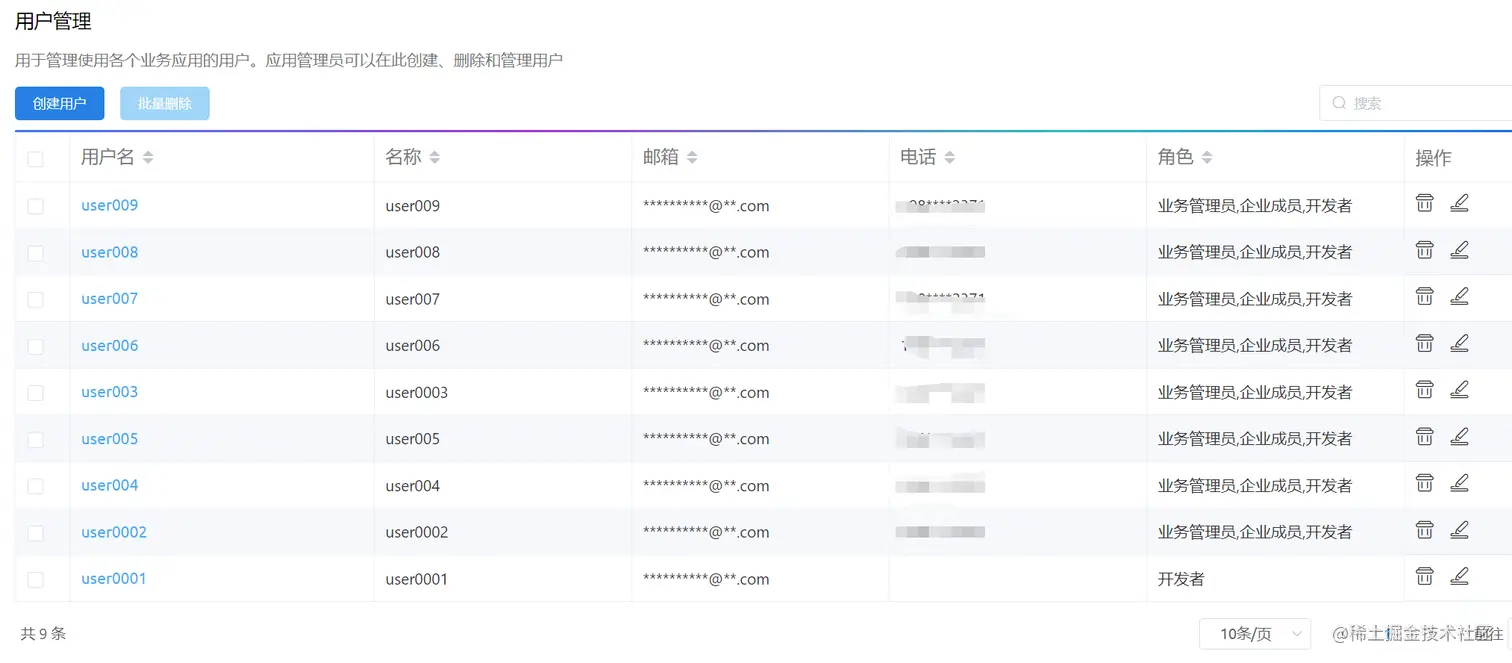The width and height of the screenshot is (1512, 663).
Task: Open the user008 username link
Action: click(110, 252)
